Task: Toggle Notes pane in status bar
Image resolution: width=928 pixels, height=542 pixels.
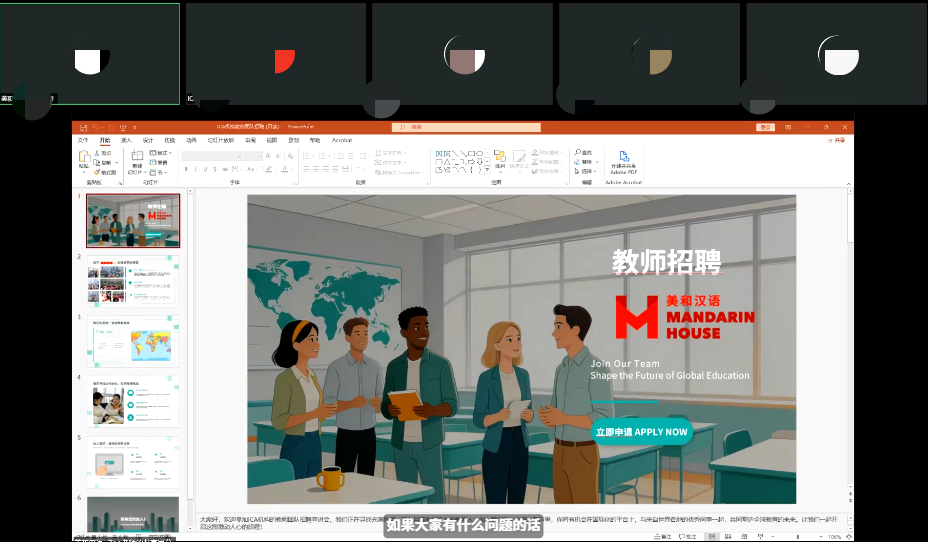Action: [662, 537]
